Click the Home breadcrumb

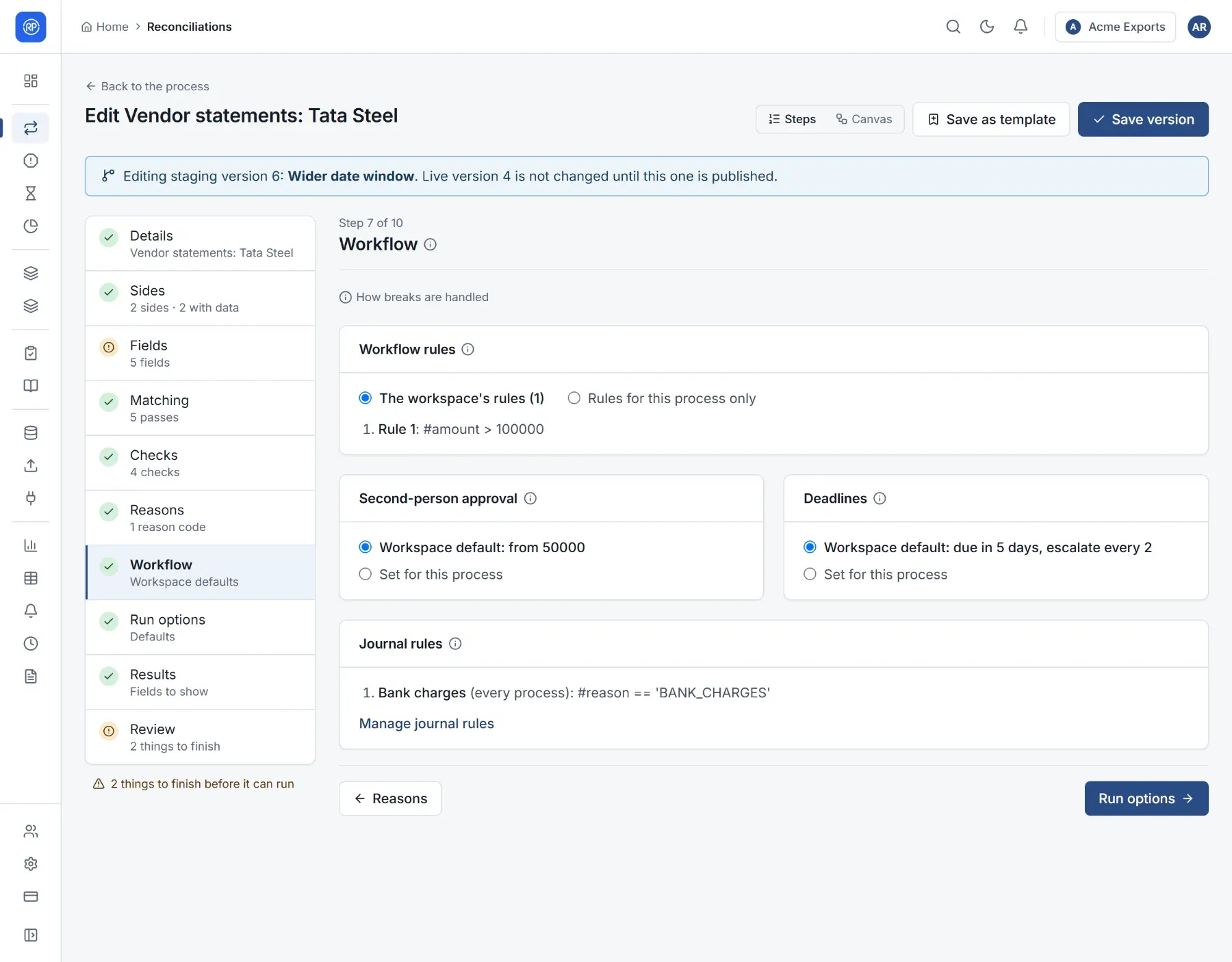[105, 27]
